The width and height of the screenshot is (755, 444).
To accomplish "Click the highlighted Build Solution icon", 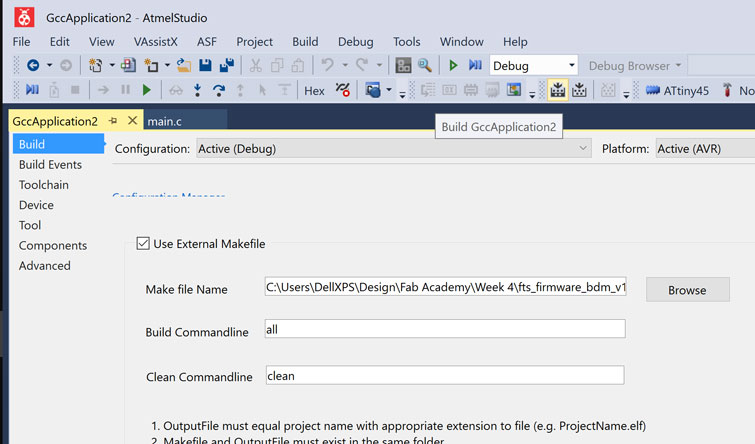I will [x=558, y=90].
